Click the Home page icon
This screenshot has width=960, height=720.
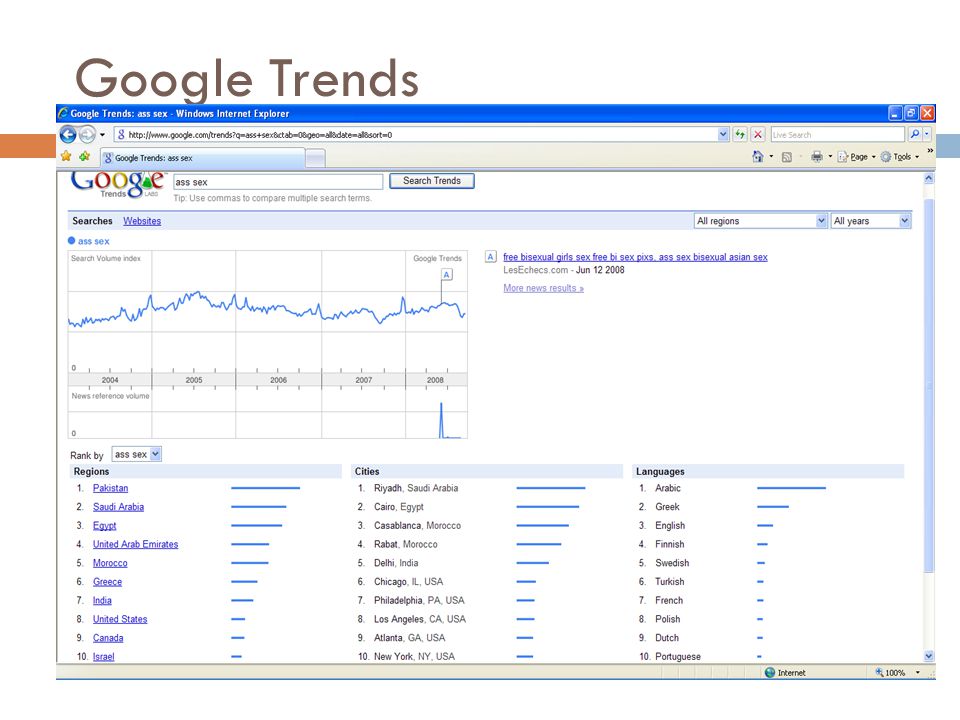pyautogui.click(x=758, y=157)
